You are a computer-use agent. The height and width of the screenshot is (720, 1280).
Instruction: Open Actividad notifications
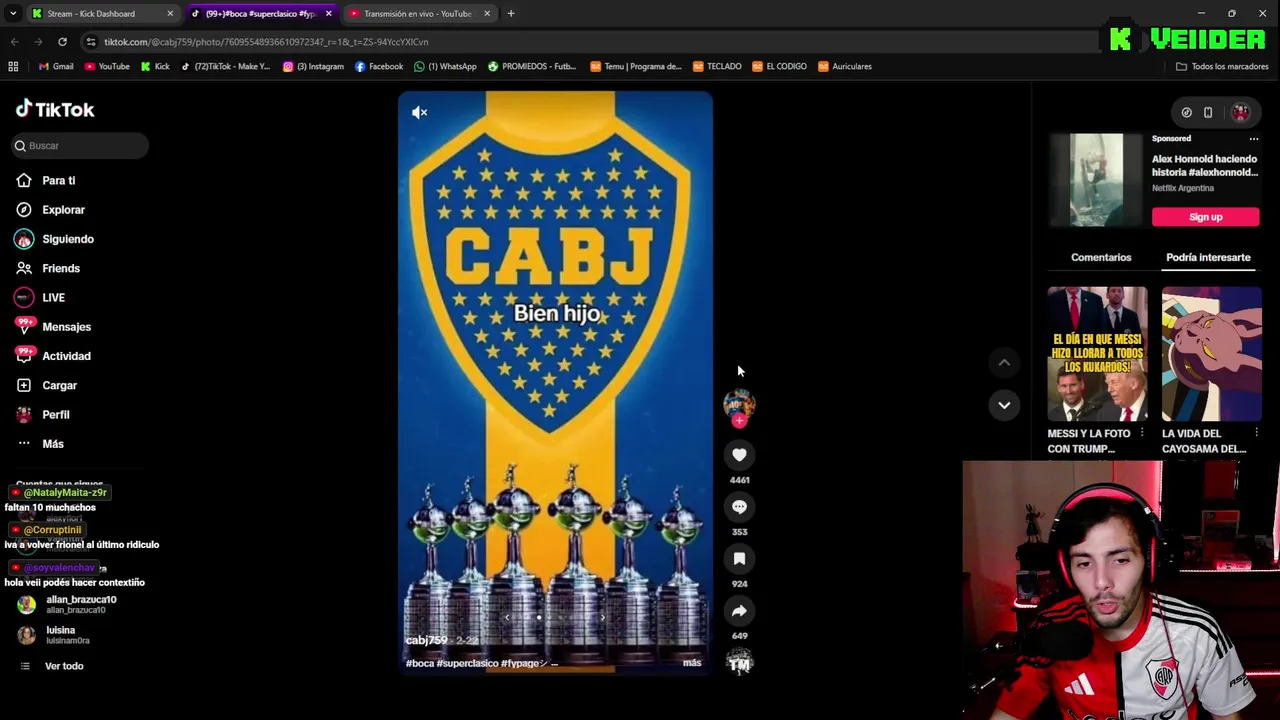66,356
